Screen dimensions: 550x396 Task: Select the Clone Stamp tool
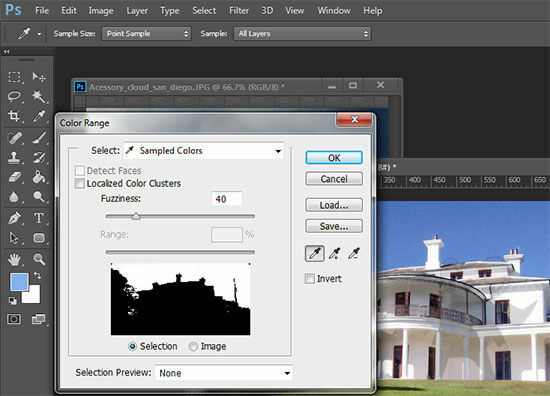[14, 157]
